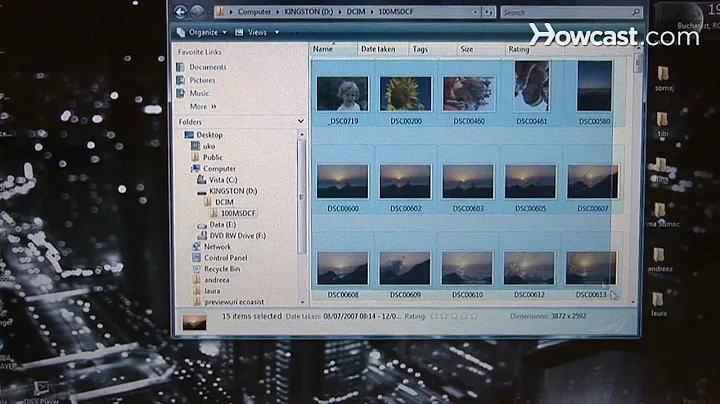Select the Data (E:) drive

point(222,224)
